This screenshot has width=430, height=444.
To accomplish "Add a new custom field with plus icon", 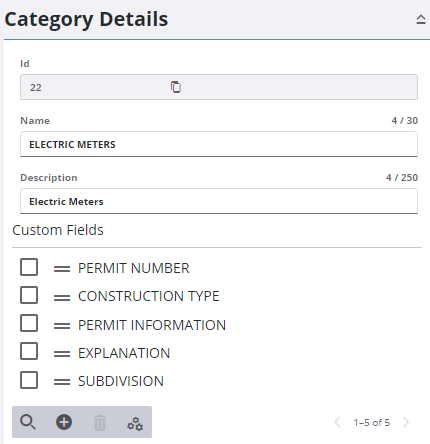I will [64, 422].
